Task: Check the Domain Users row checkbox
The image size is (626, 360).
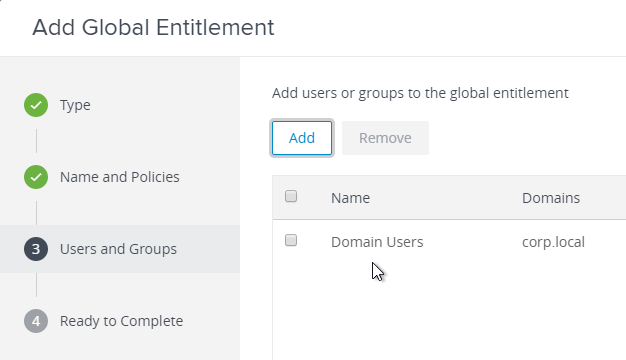Action: [291, 240]
